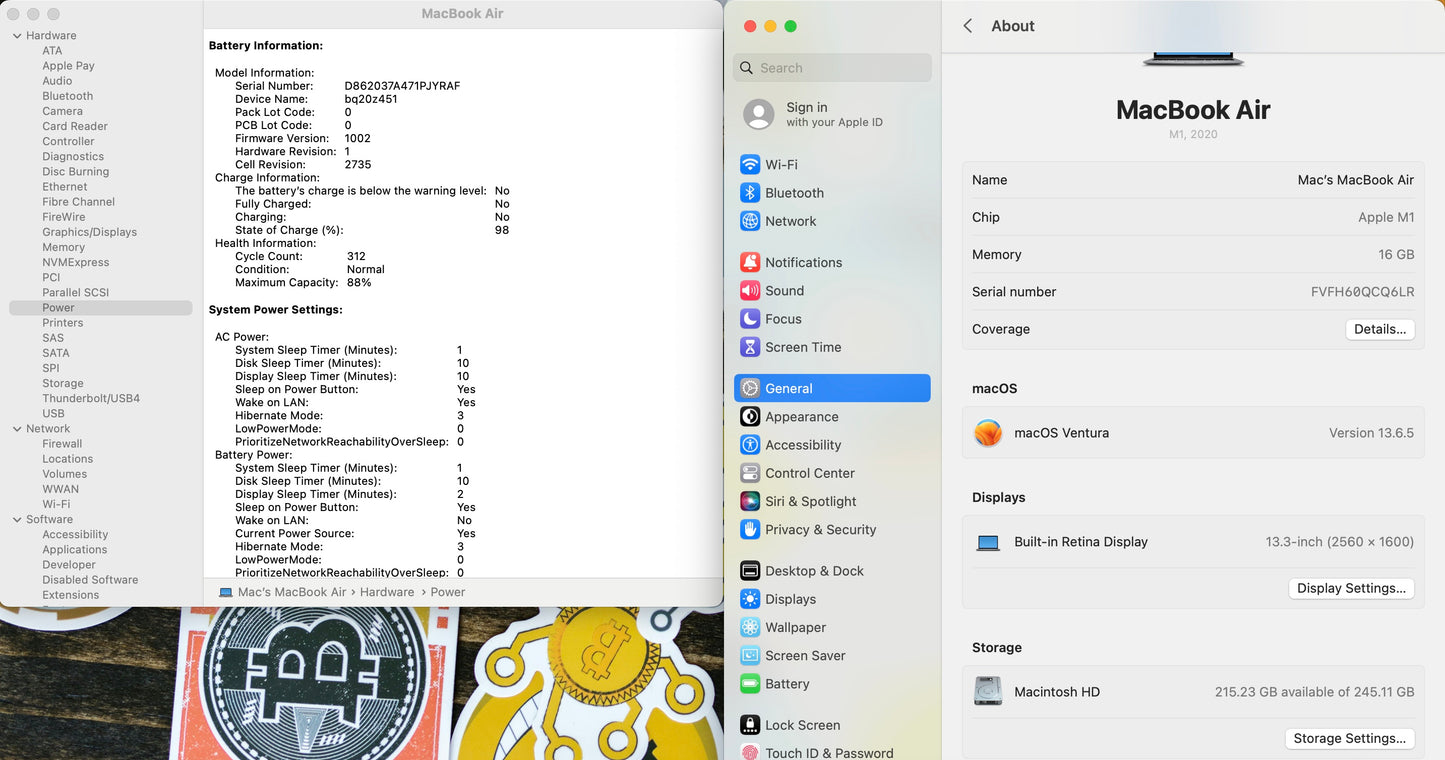The image size is (1445, 760).
Task: Choose the Focus moon icon
Action: [x=750, y=319]
